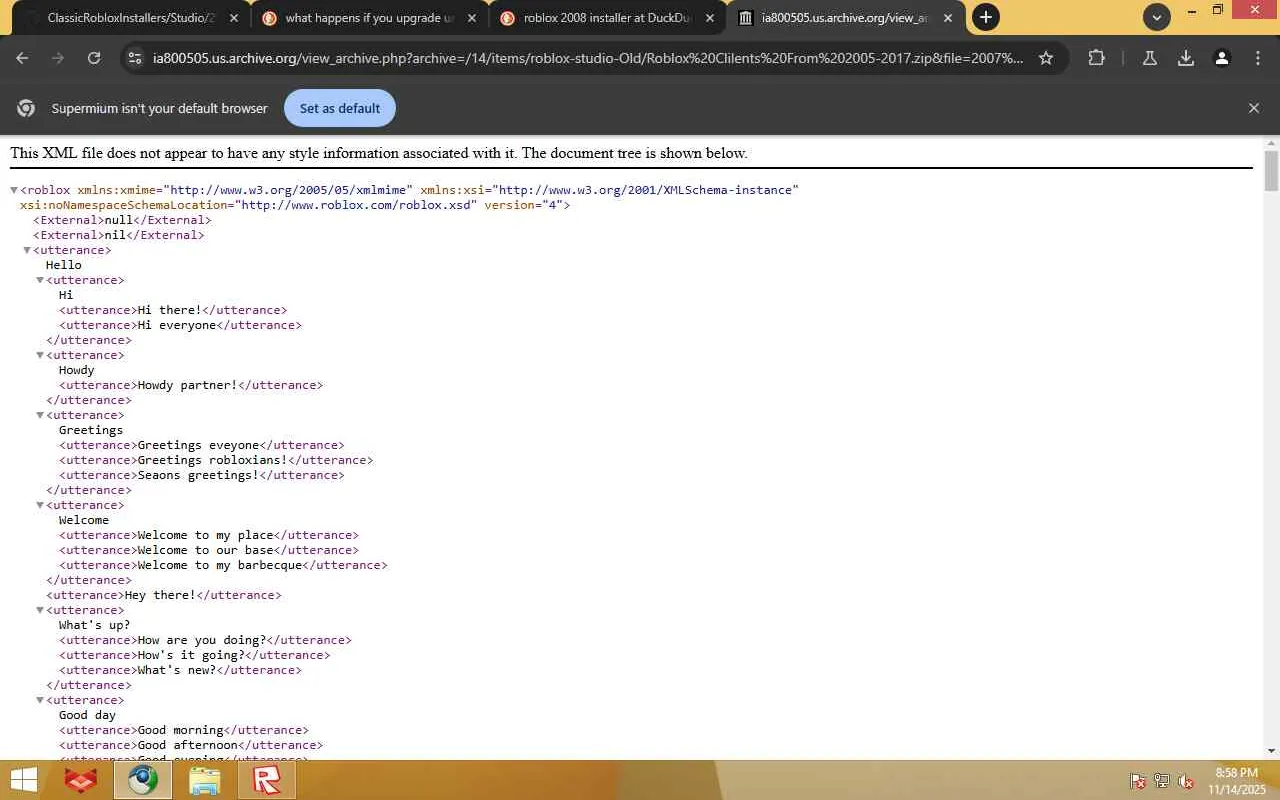Click the 'Good morning' utterance line

(184, 730)
